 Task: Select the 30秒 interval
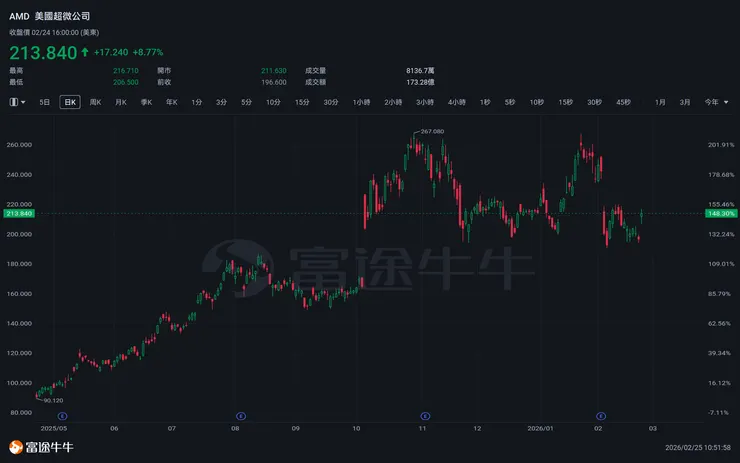(x=594, y=102)
